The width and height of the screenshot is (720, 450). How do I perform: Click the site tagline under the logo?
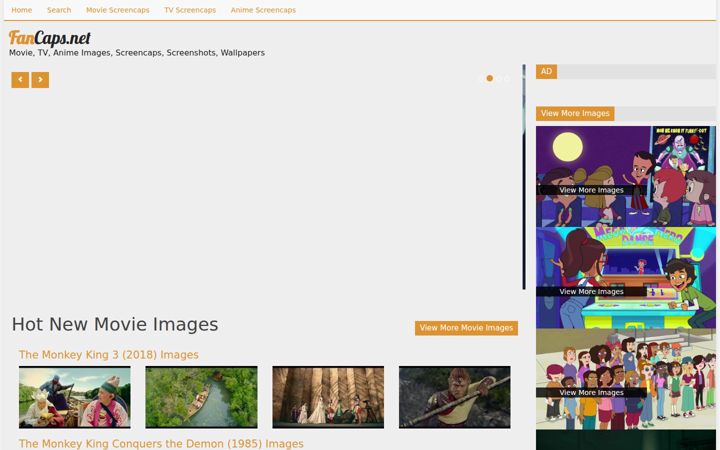[137, 53]
